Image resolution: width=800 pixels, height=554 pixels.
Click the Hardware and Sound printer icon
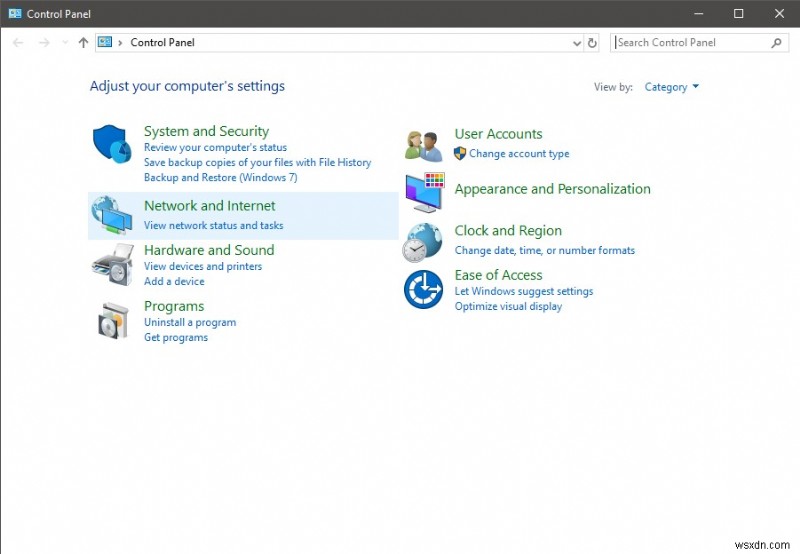[x=112, y=264]
